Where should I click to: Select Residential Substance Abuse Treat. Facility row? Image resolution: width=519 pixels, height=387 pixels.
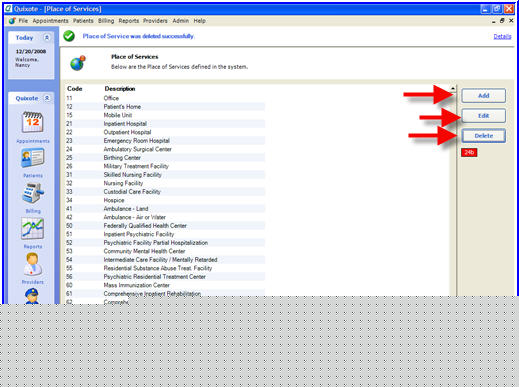click(x=165, y=268)
